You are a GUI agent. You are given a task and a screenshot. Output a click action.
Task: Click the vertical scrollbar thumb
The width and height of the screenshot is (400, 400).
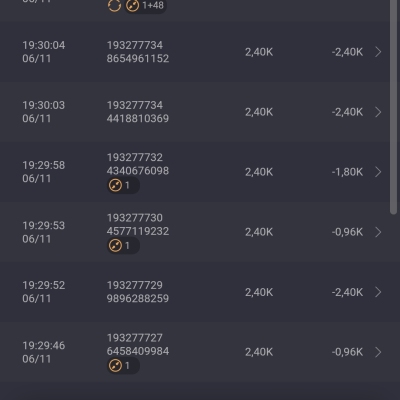(x=394, y=107)
